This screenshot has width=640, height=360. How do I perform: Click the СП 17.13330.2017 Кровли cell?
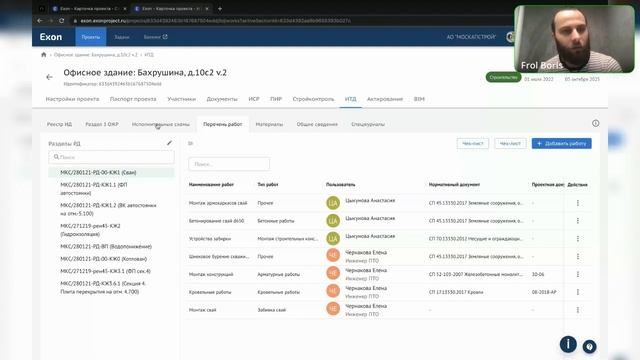456,292
